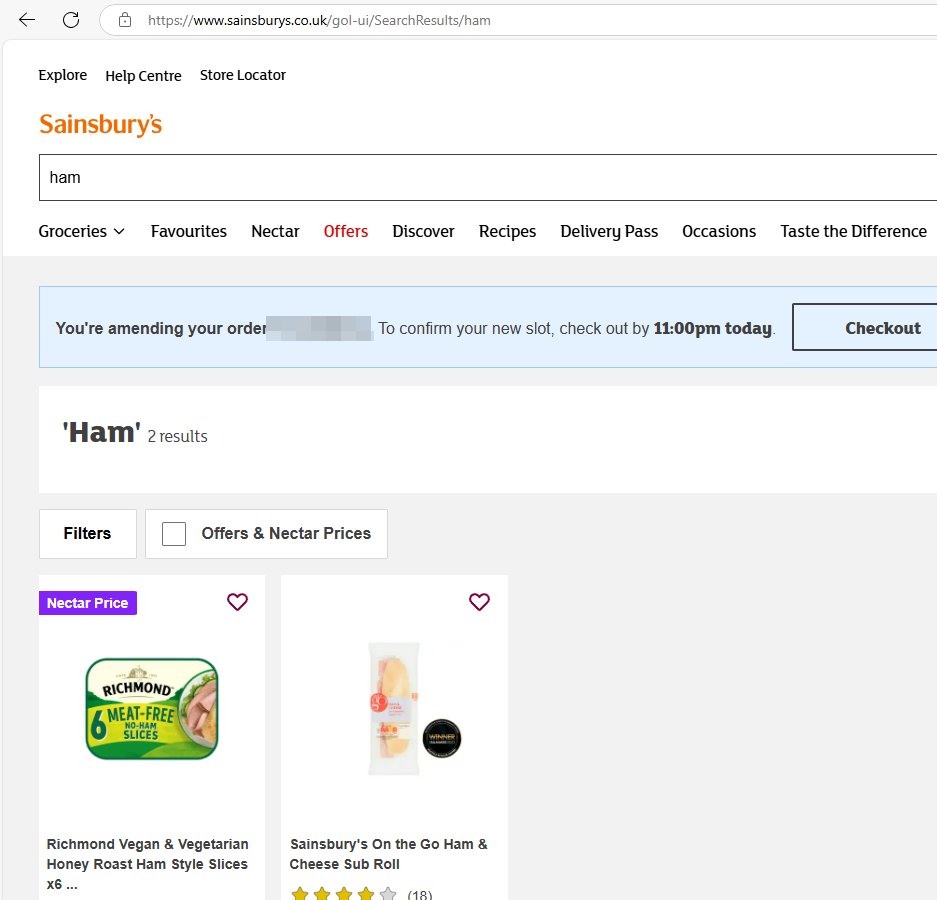Click the Checkout button
Viewport: 937px width, 900px height.
(865, 327)
